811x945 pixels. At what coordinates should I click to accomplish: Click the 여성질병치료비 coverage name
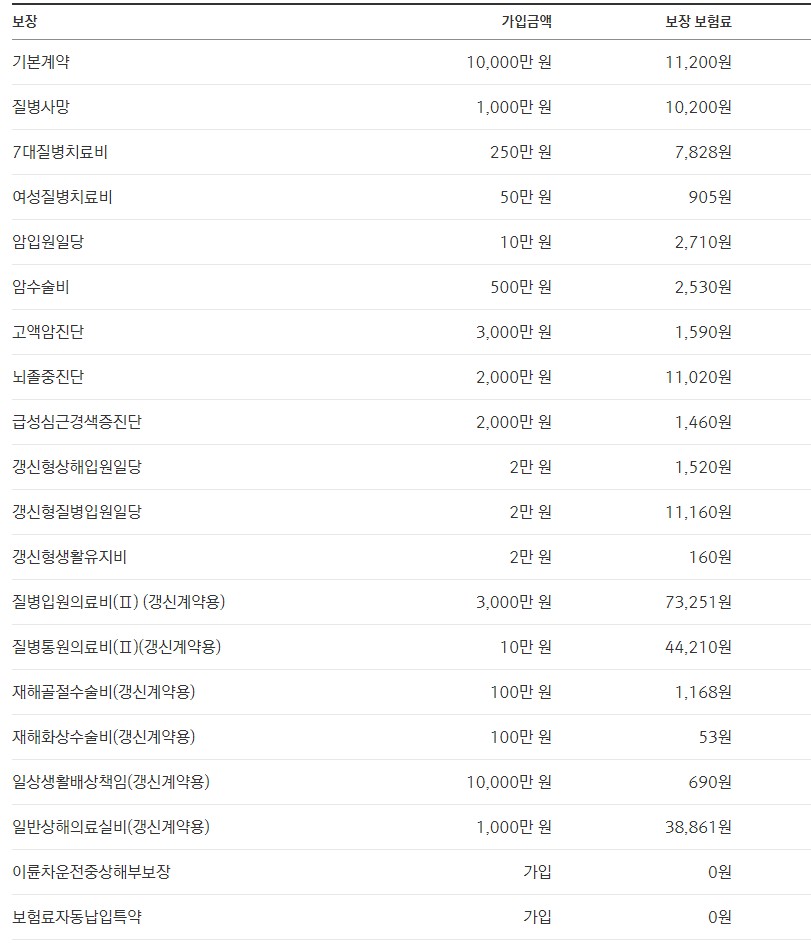click(62, 197)
